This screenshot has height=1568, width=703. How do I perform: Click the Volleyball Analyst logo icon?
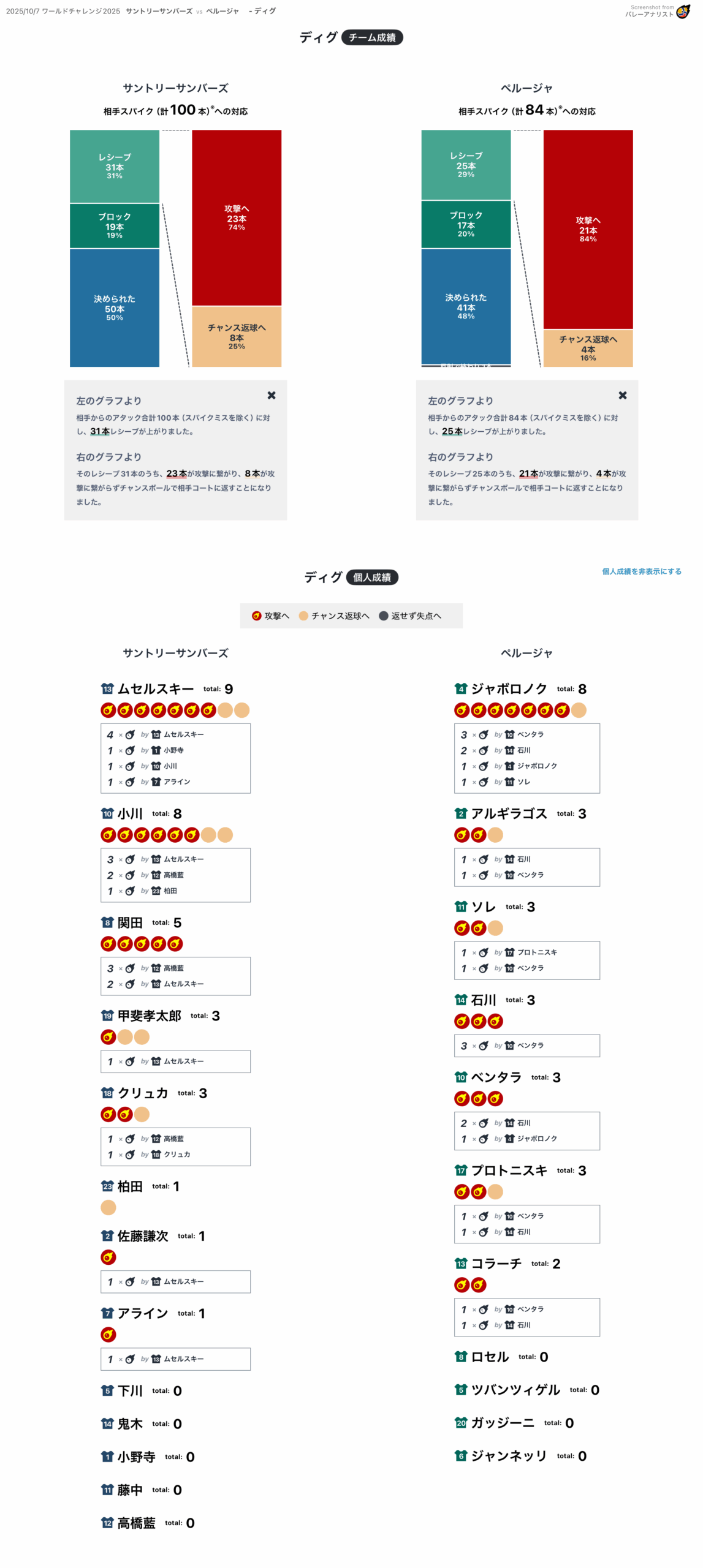pos(682,12)
